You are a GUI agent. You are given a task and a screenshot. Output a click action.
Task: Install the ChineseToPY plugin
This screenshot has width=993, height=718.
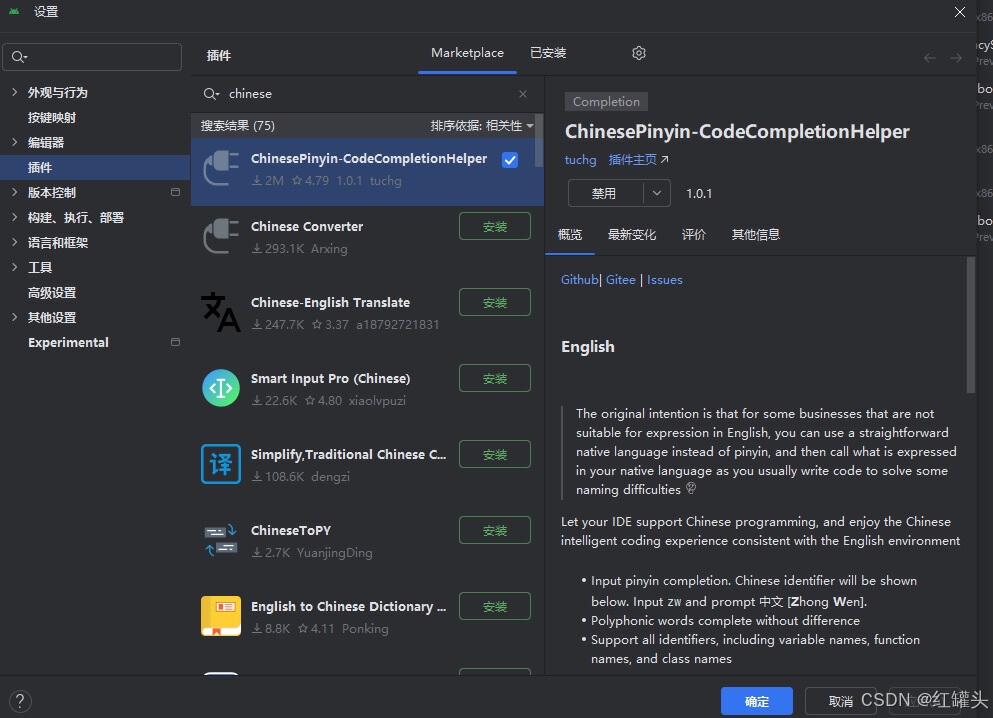pos(495,531)
